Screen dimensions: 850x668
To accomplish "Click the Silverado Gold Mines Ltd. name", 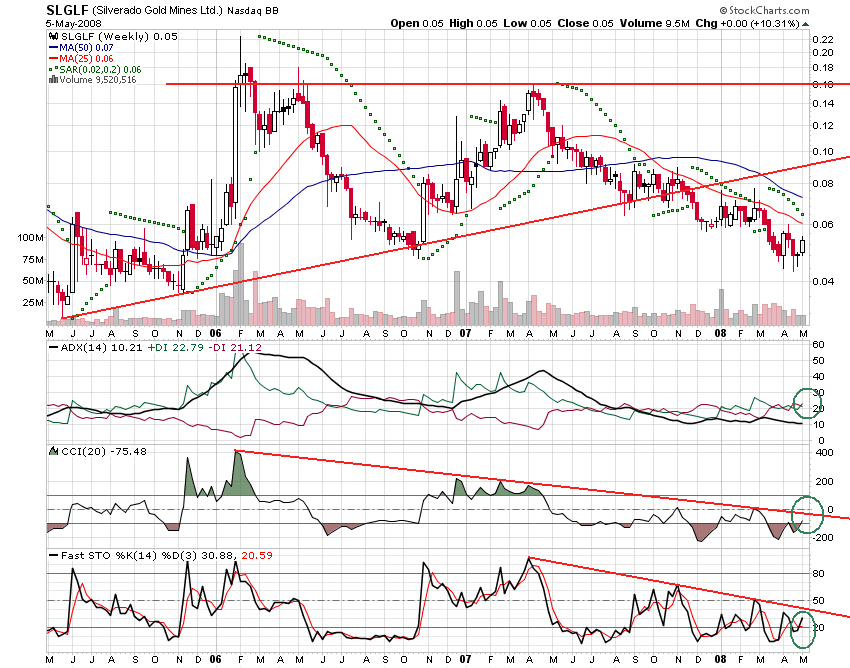I will tap(158, 10).
